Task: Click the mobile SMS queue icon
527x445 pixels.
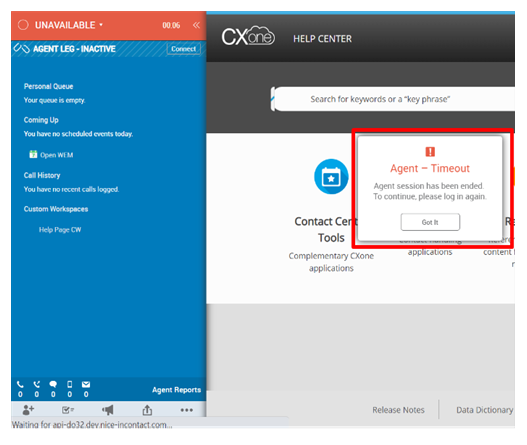Action: 70,385
